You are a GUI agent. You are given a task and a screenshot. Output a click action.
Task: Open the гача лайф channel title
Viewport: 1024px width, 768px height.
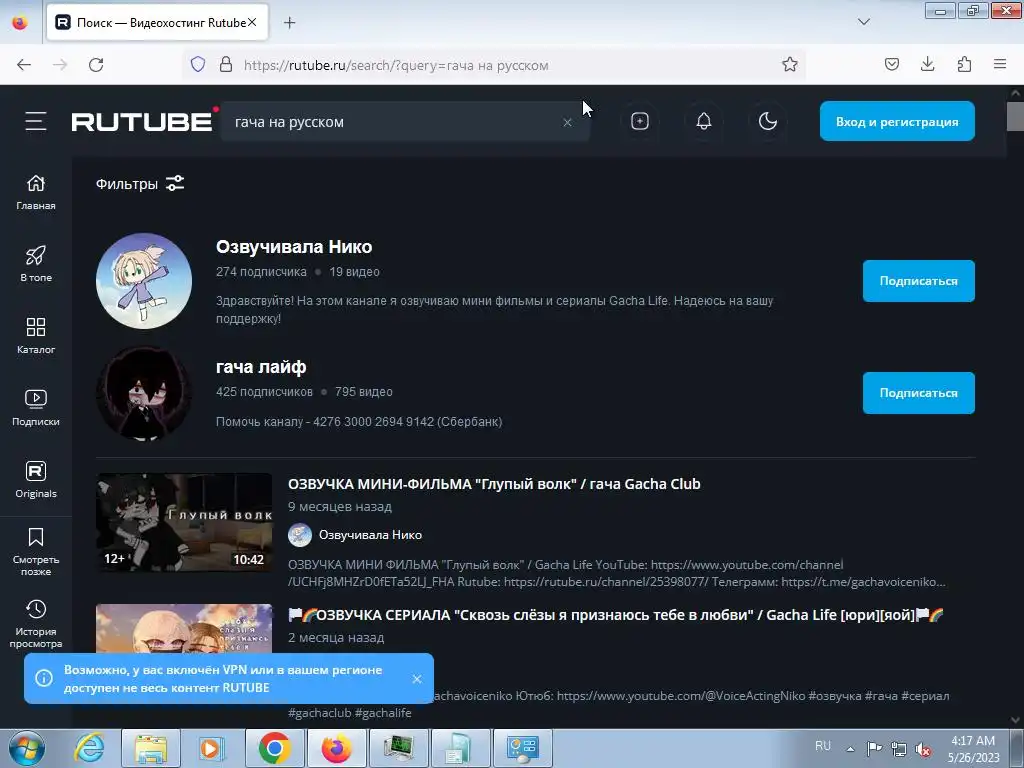[x=261, y=367]
